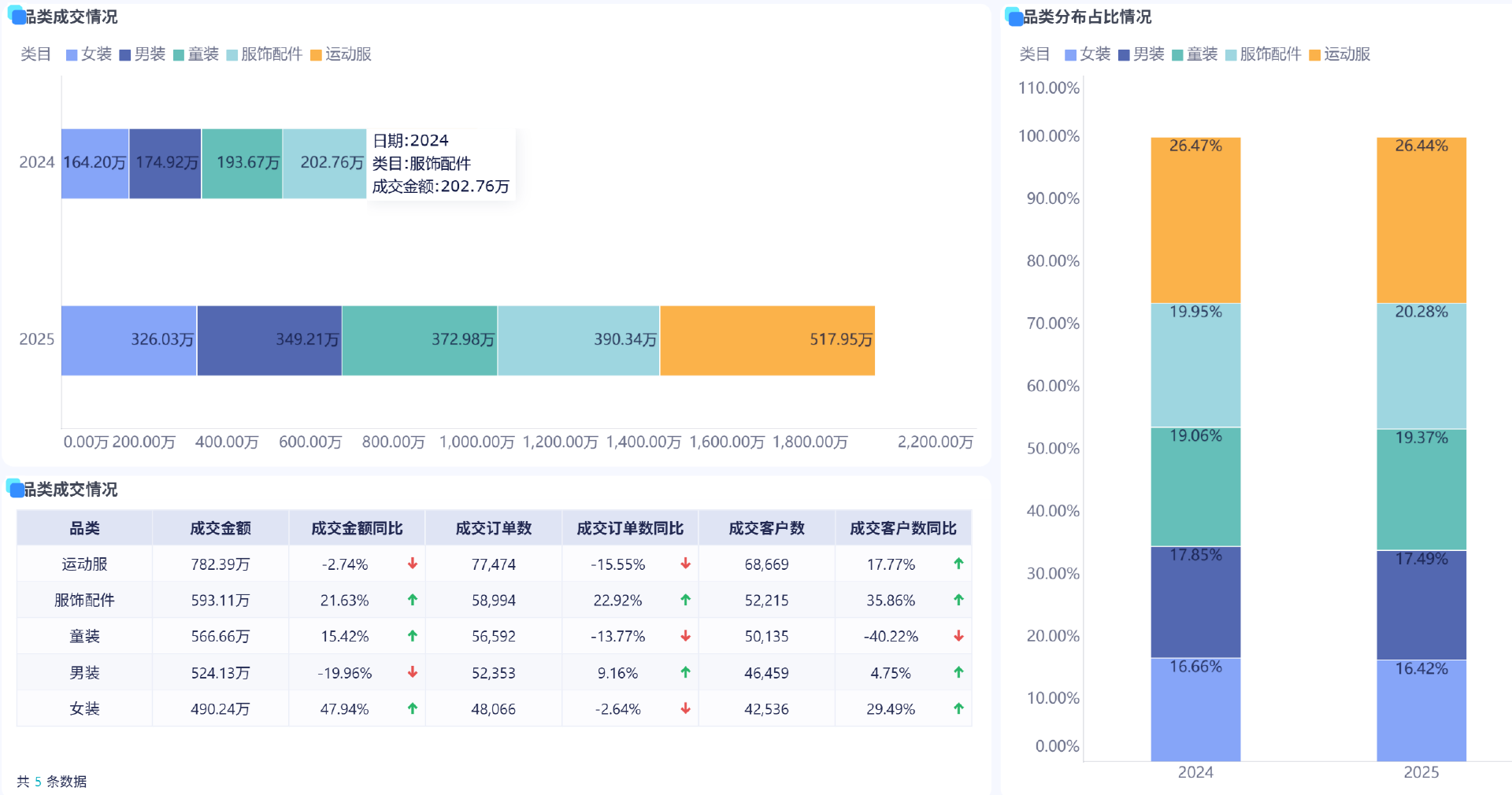Viewport: 1512px width, 795px height.
Task: Click the 26.47% stacked segment for 2024
Action: 1195,218
